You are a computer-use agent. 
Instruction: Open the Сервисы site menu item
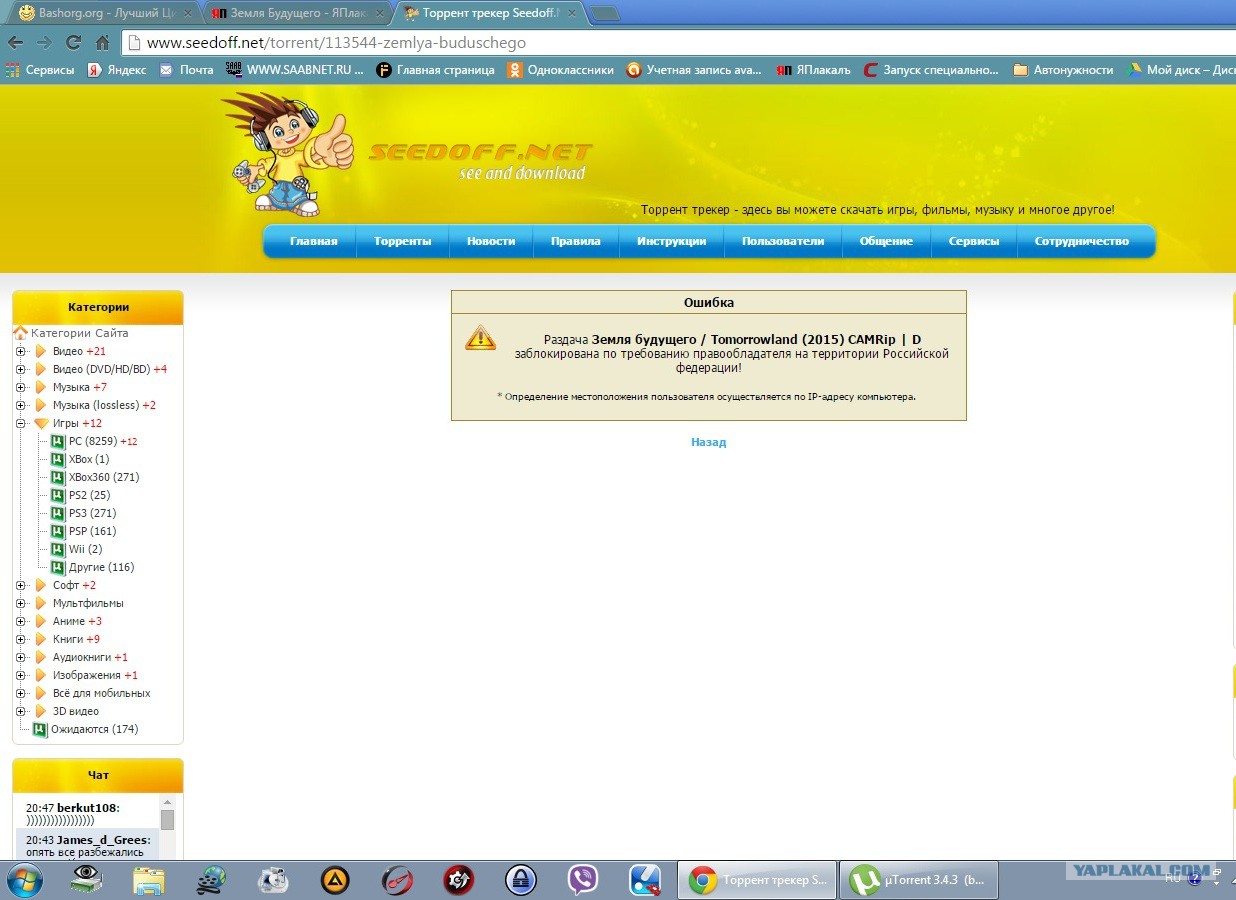[974, 241]
